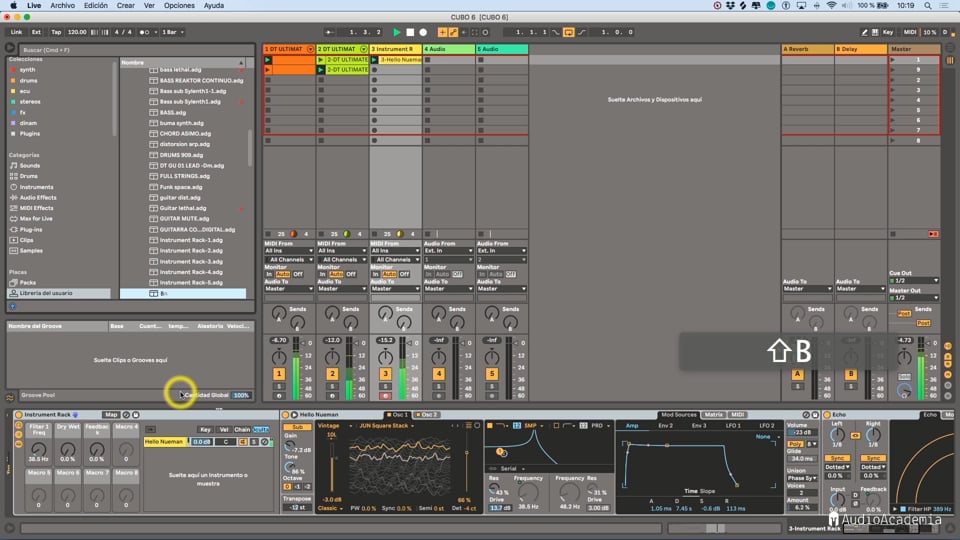Image resolution: width=960 pixels, height=540 pixels.
Task: Open the track 1 MIDI From All Ins dropdown
Action: click(x=289, y=250)
